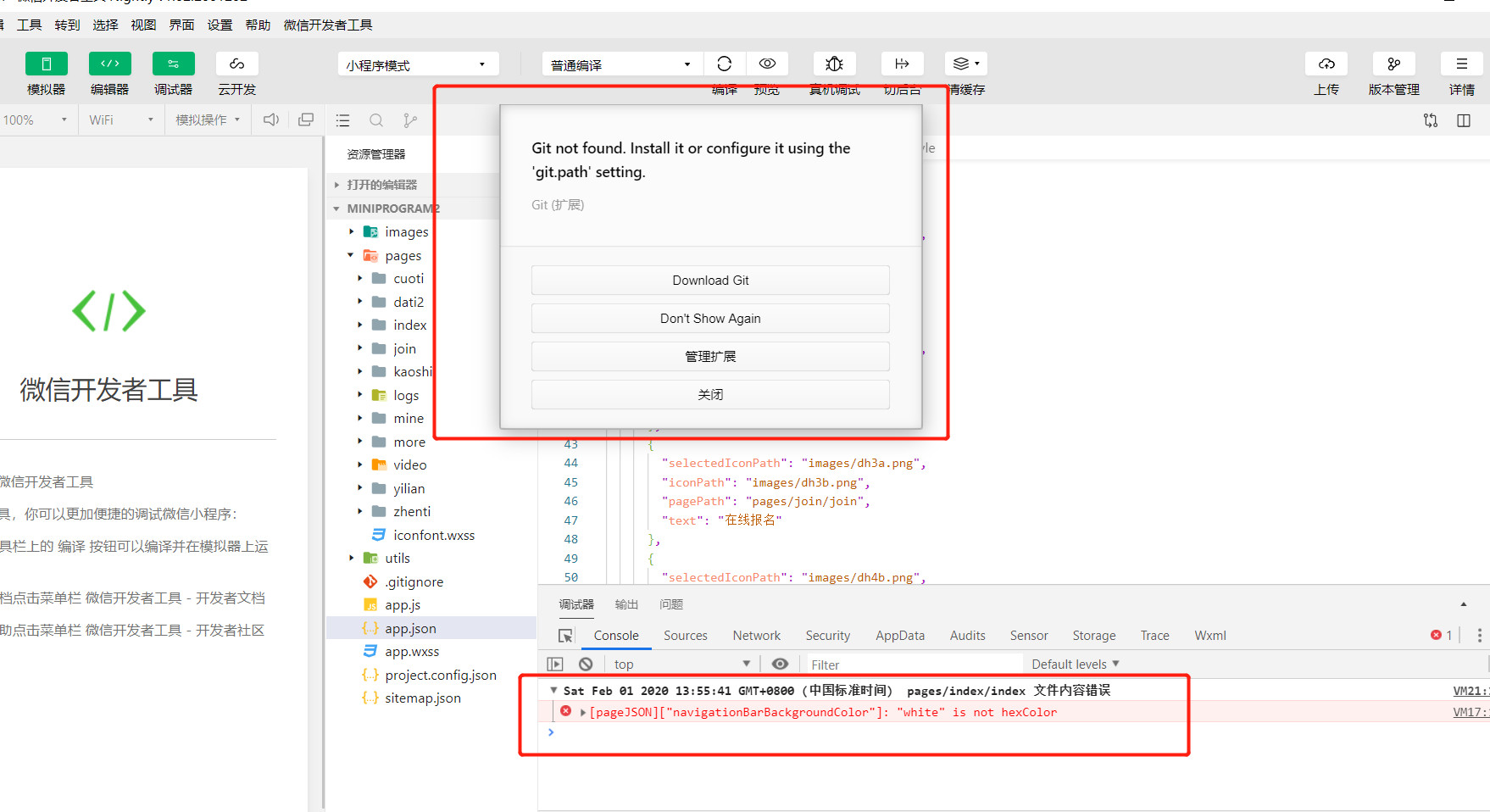Screen dimensions: 1490x812
Task: Click the clear console icon
Action: pyautogui.click(x=586, y=665)
